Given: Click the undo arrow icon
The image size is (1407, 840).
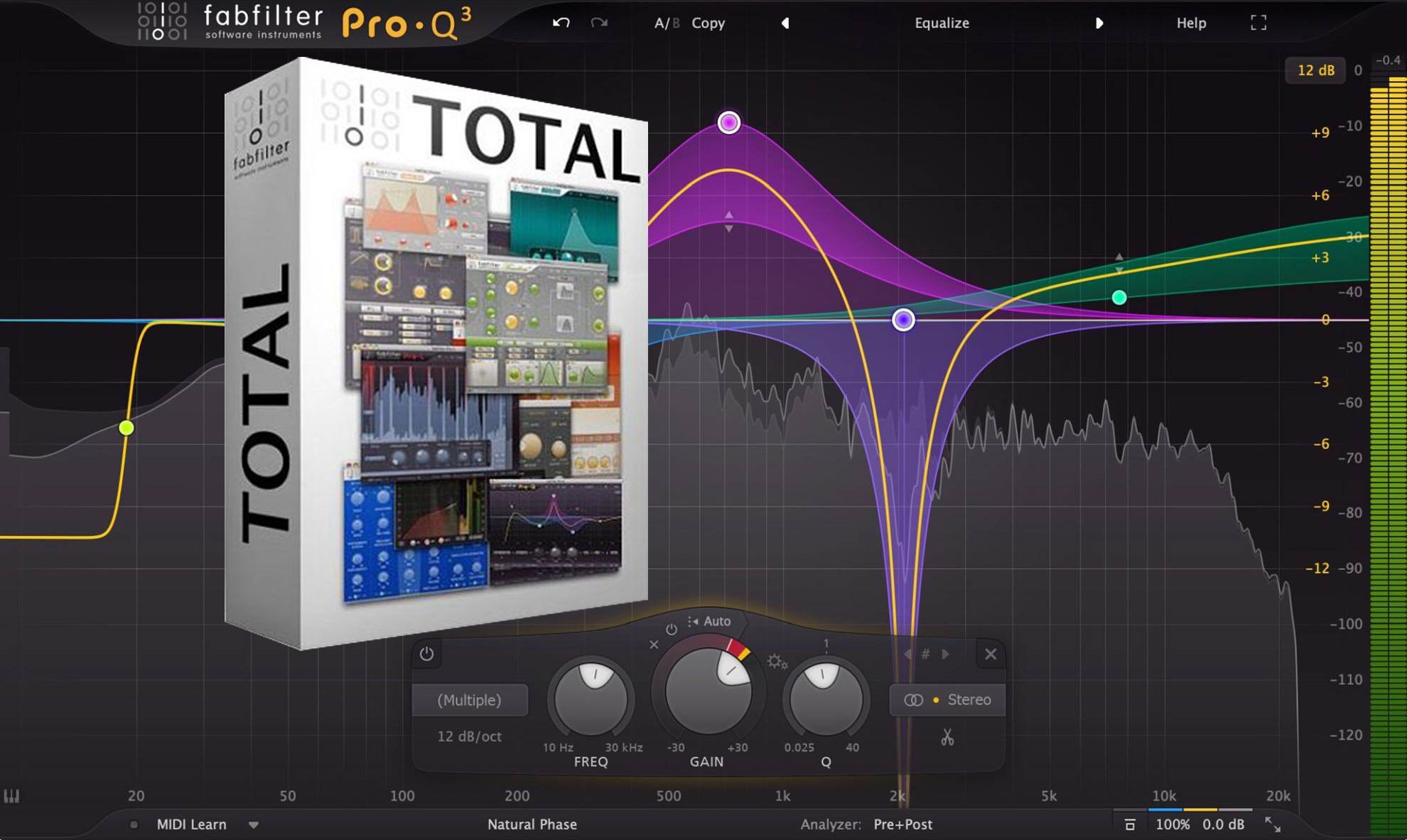Looking at the screenshot, I should [561, 23].
